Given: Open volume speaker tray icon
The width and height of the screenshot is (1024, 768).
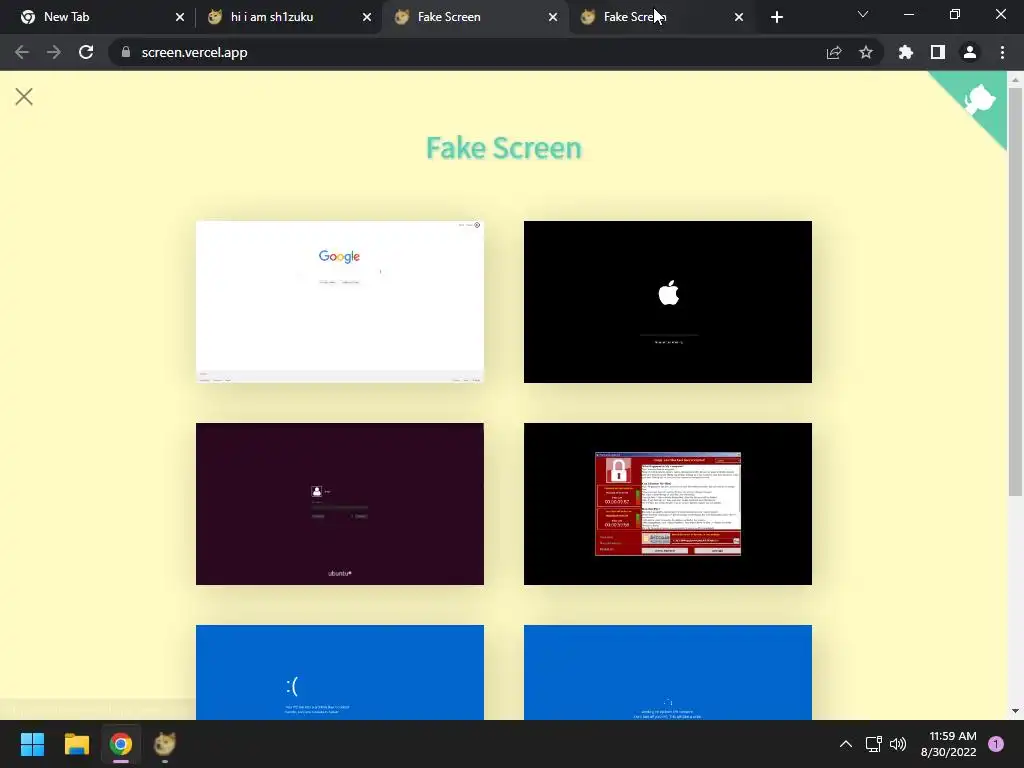Looking at the screenshot, I should 899,744.
